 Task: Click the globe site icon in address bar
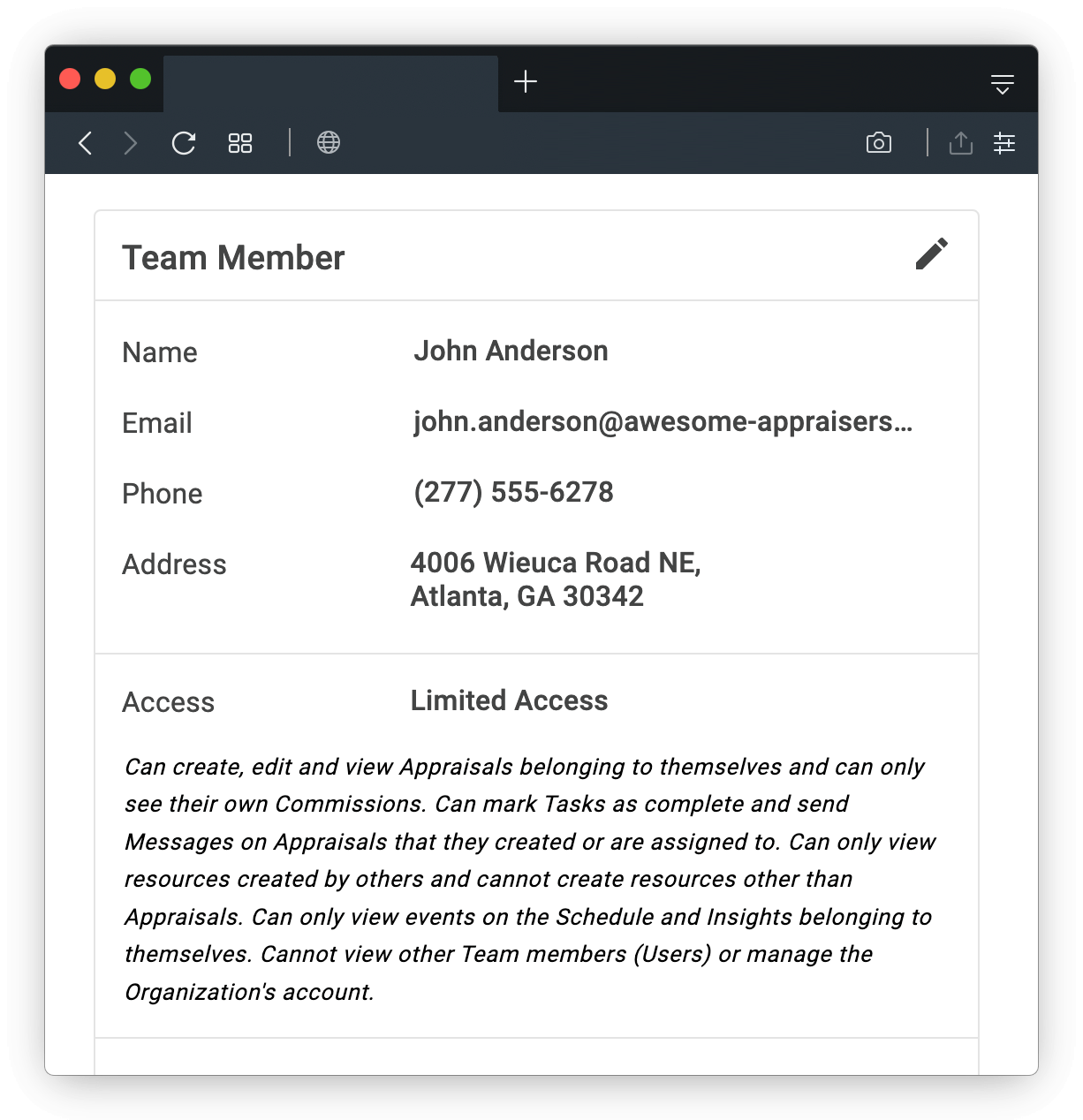click(329, 142)
